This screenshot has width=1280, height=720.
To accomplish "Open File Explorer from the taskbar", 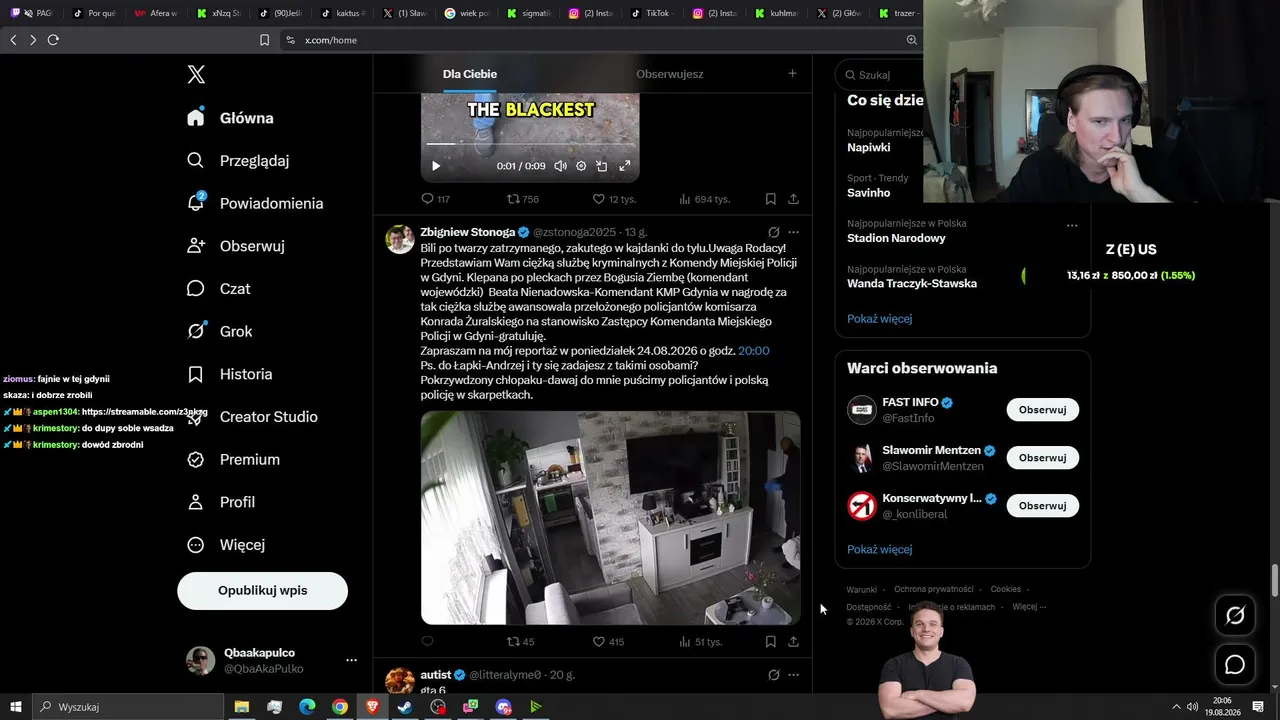I will (242, 707).
